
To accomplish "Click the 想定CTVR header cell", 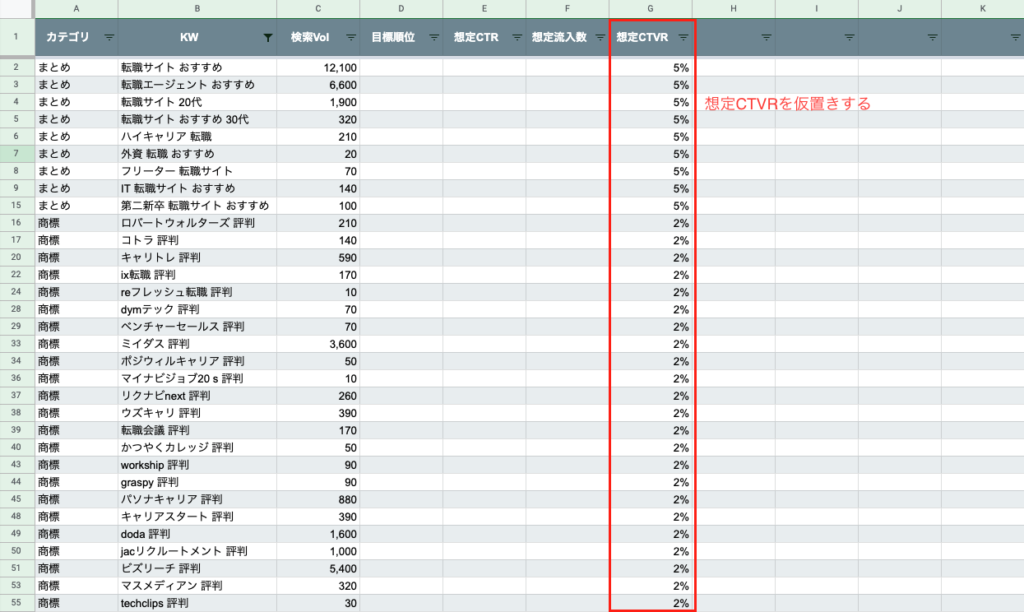I will coord(650,37).
